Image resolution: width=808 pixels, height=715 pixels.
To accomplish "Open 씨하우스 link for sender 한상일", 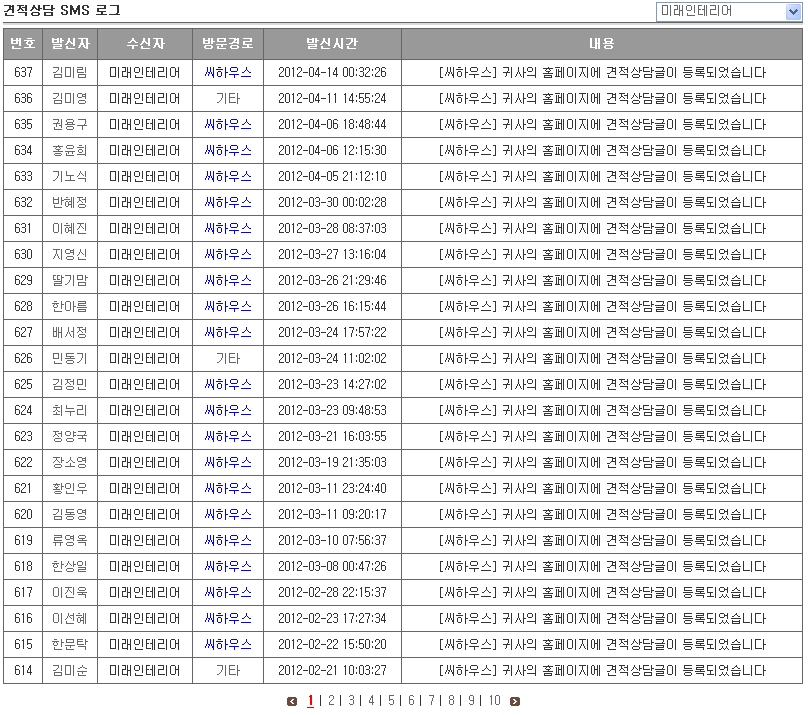I will [228, 567].
